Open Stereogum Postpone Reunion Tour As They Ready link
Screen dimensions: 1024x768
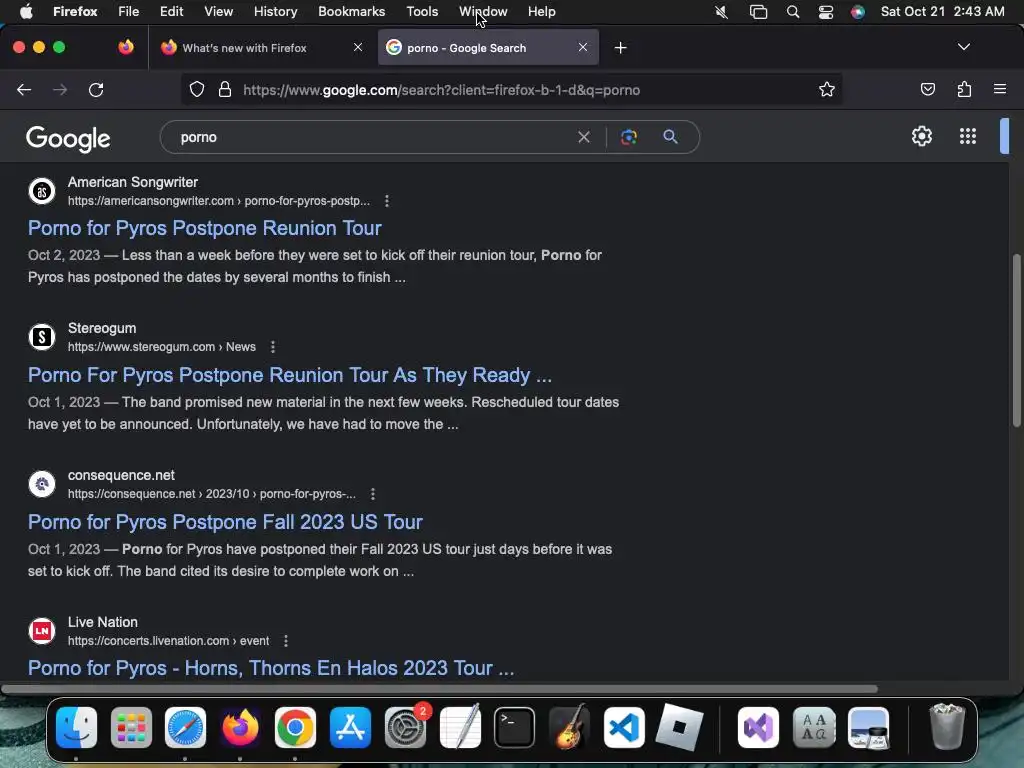(x=290, y=375)
